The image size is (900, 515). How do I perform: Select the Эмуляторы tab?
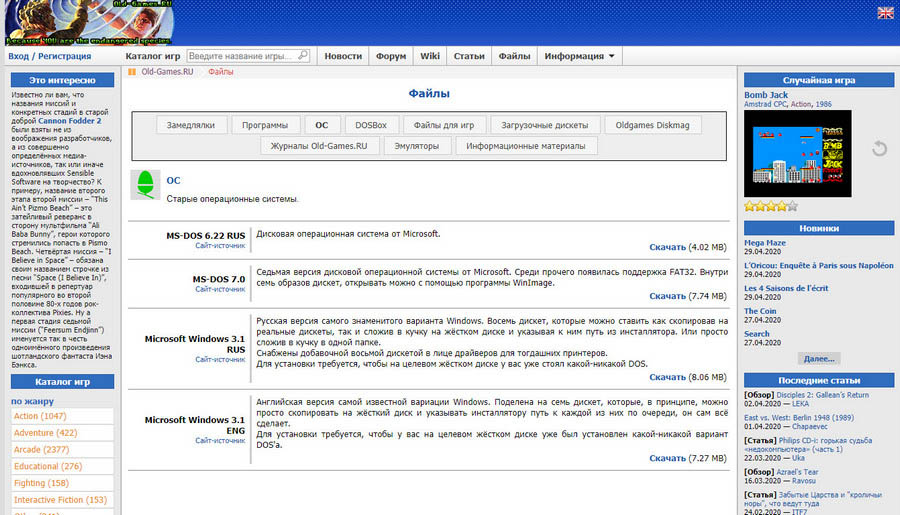[417, 146]
